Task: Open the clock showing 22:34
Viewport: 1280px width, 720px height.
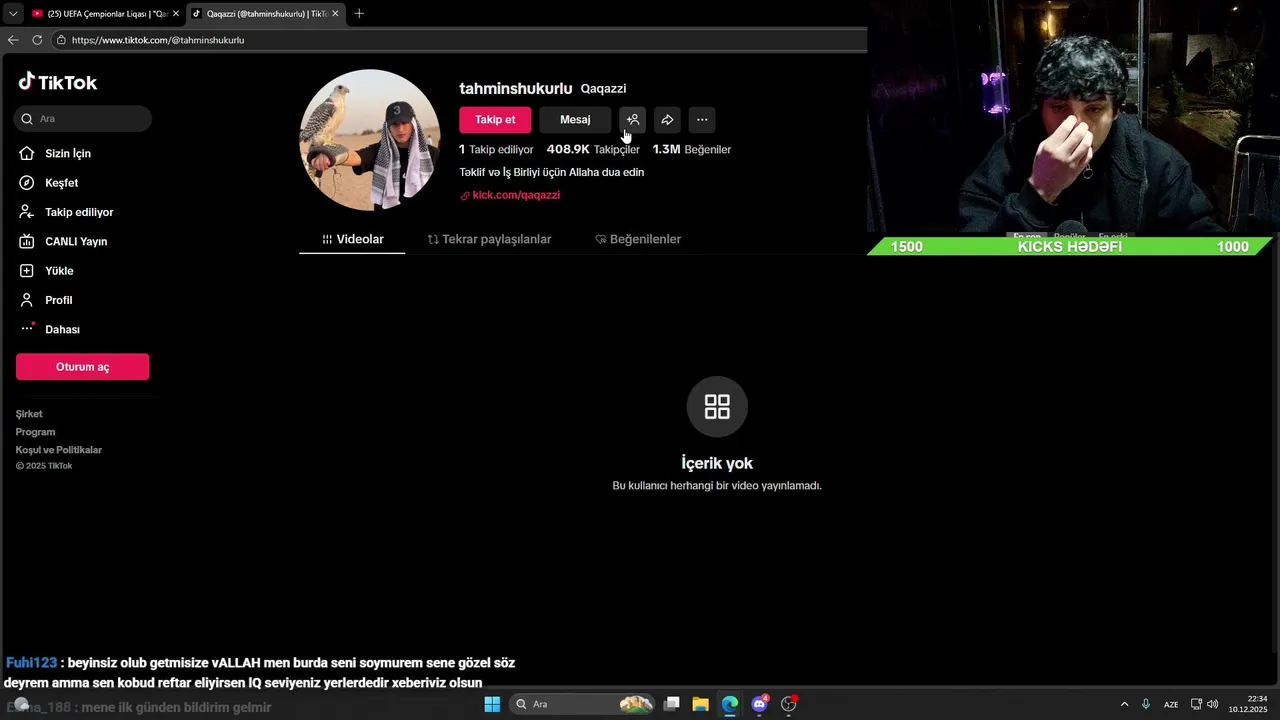Action: [x=1248, y=704]
